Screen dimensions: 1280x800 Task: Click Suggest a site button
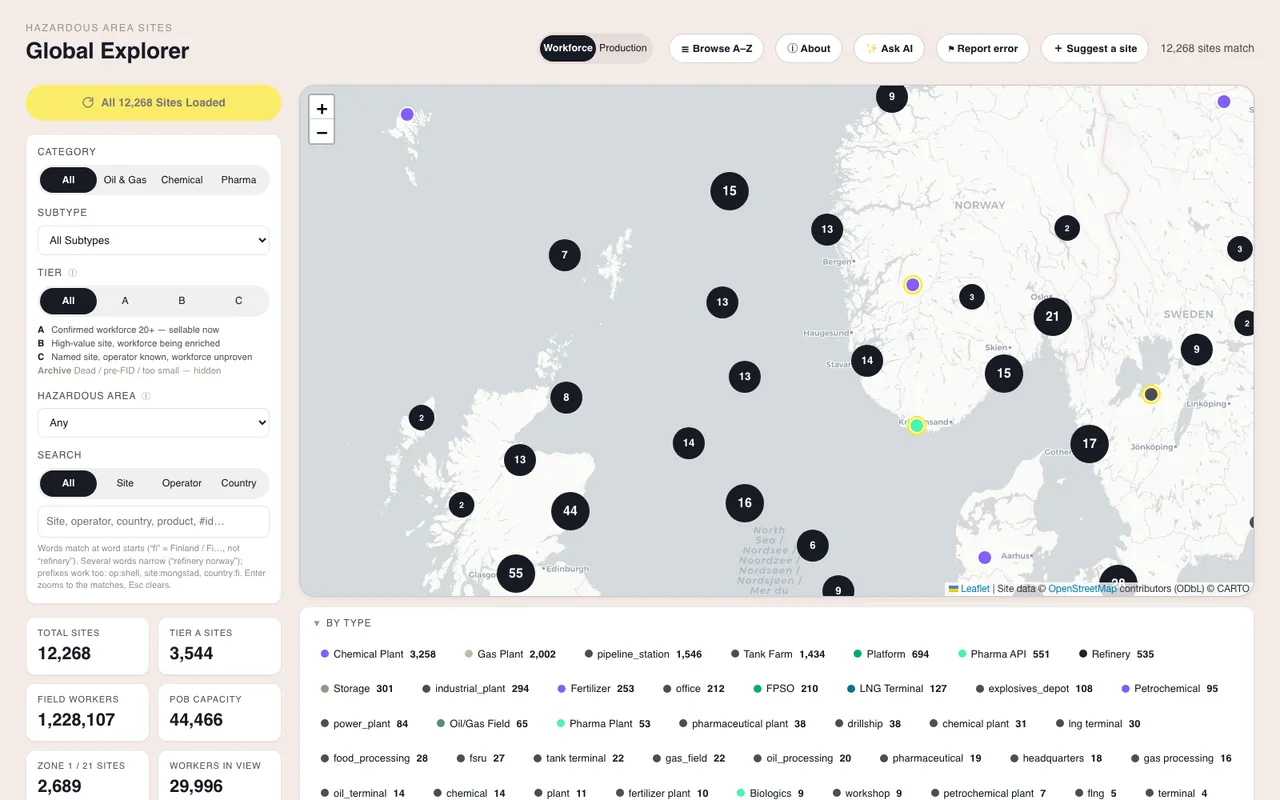pos(1095,48)
